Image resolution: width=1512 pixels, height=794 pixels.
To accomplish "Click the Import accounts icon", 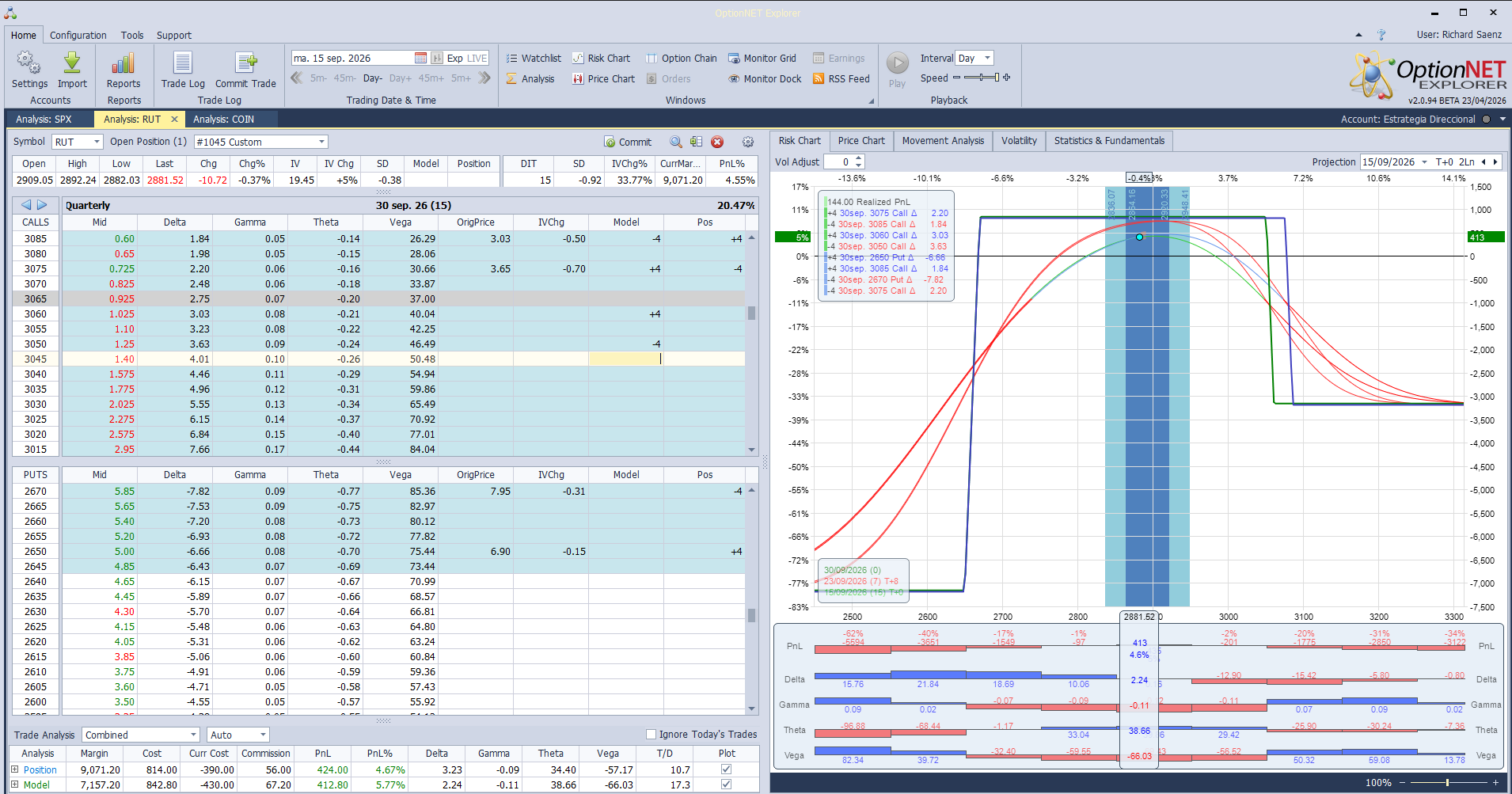I will (x=72, y=70).
